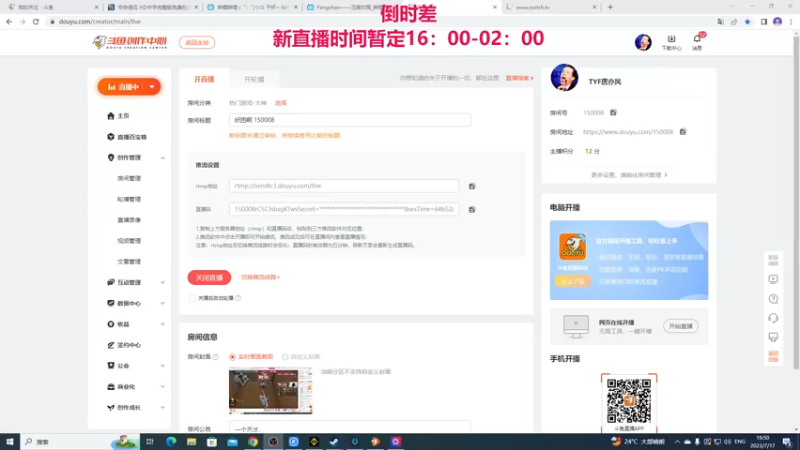Bookmark this page with star icon
Image resolution: width=800 pixels, height=450 pixels.
click(747, 21)
